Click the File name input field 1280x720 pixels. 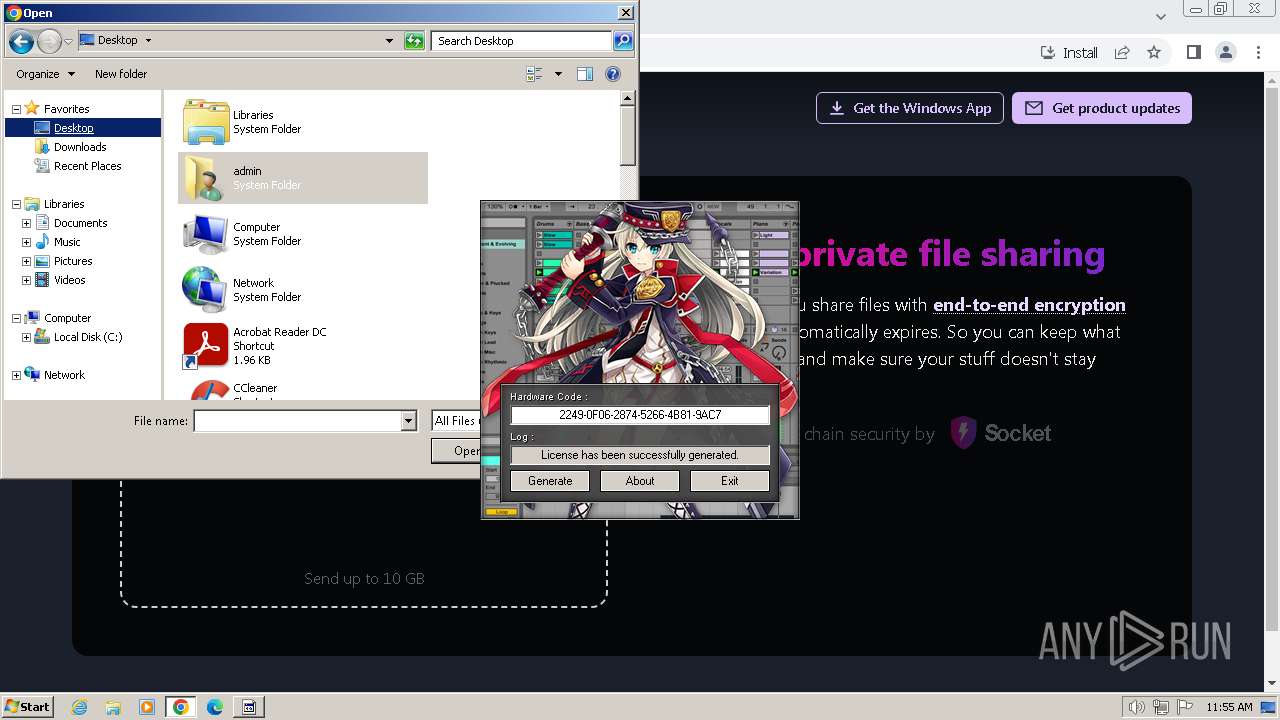(297, 421)
